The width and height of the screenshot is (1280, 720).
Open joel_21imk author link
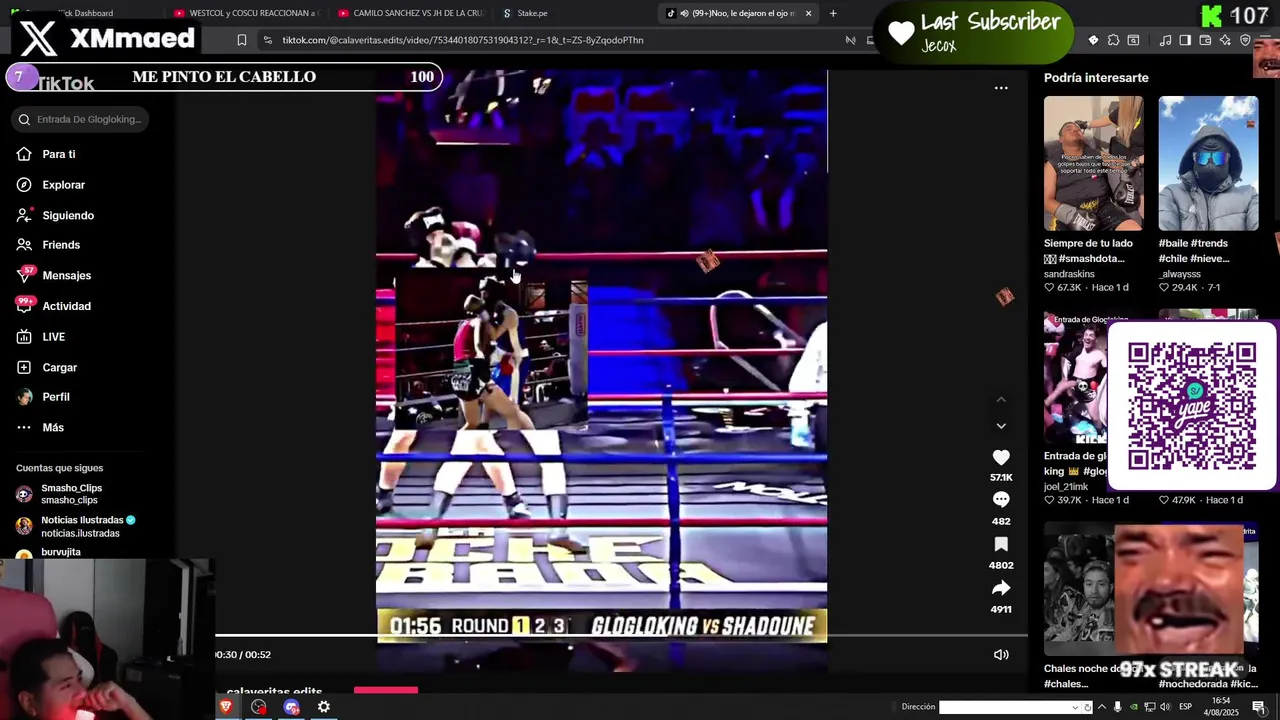1066,487
